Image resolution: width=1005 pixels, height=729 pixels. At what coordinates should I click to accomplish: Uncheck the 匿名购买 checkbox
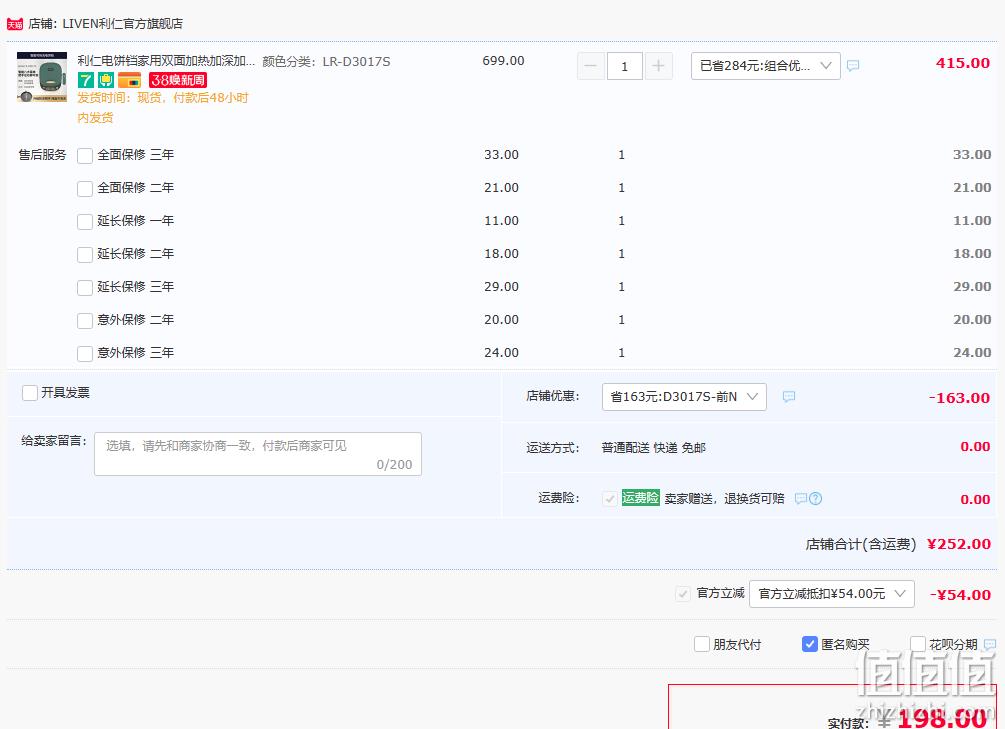(x=810, y=644)
